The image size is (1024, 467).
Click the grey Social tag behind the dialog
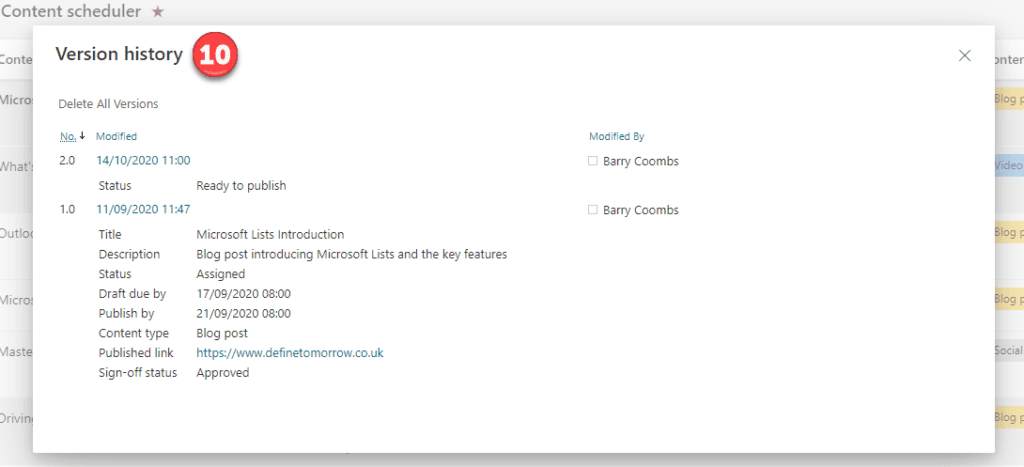1008,350
